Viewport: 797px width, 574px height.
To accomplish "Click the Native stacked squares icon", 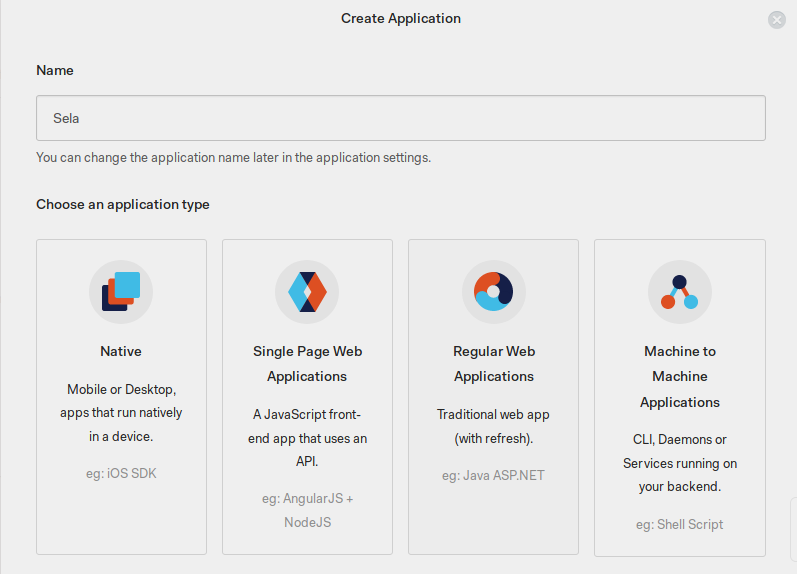I will point(121,292).
